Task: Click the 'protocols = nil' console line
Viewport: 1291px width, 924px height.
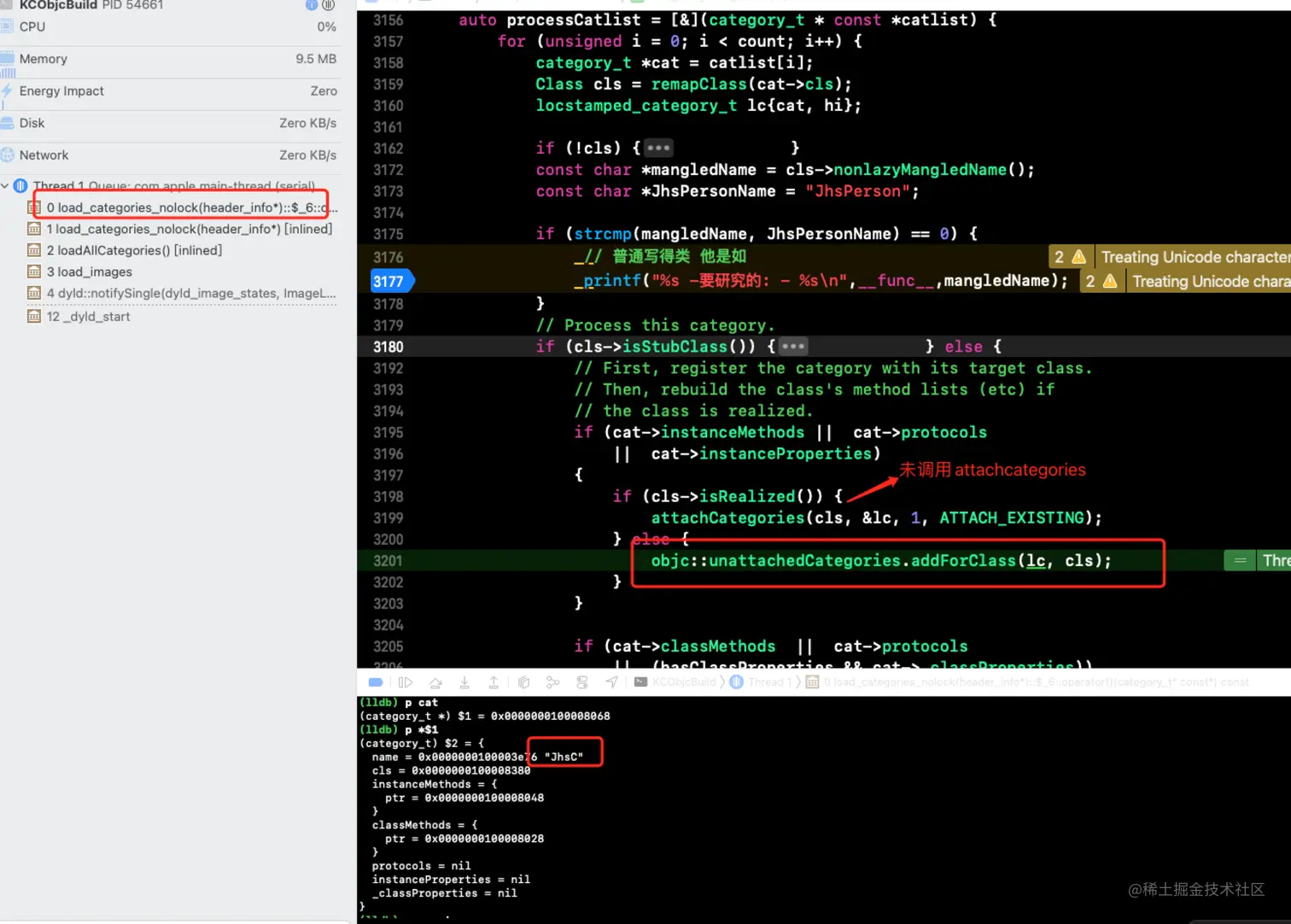Action: [x=421, y=866]
